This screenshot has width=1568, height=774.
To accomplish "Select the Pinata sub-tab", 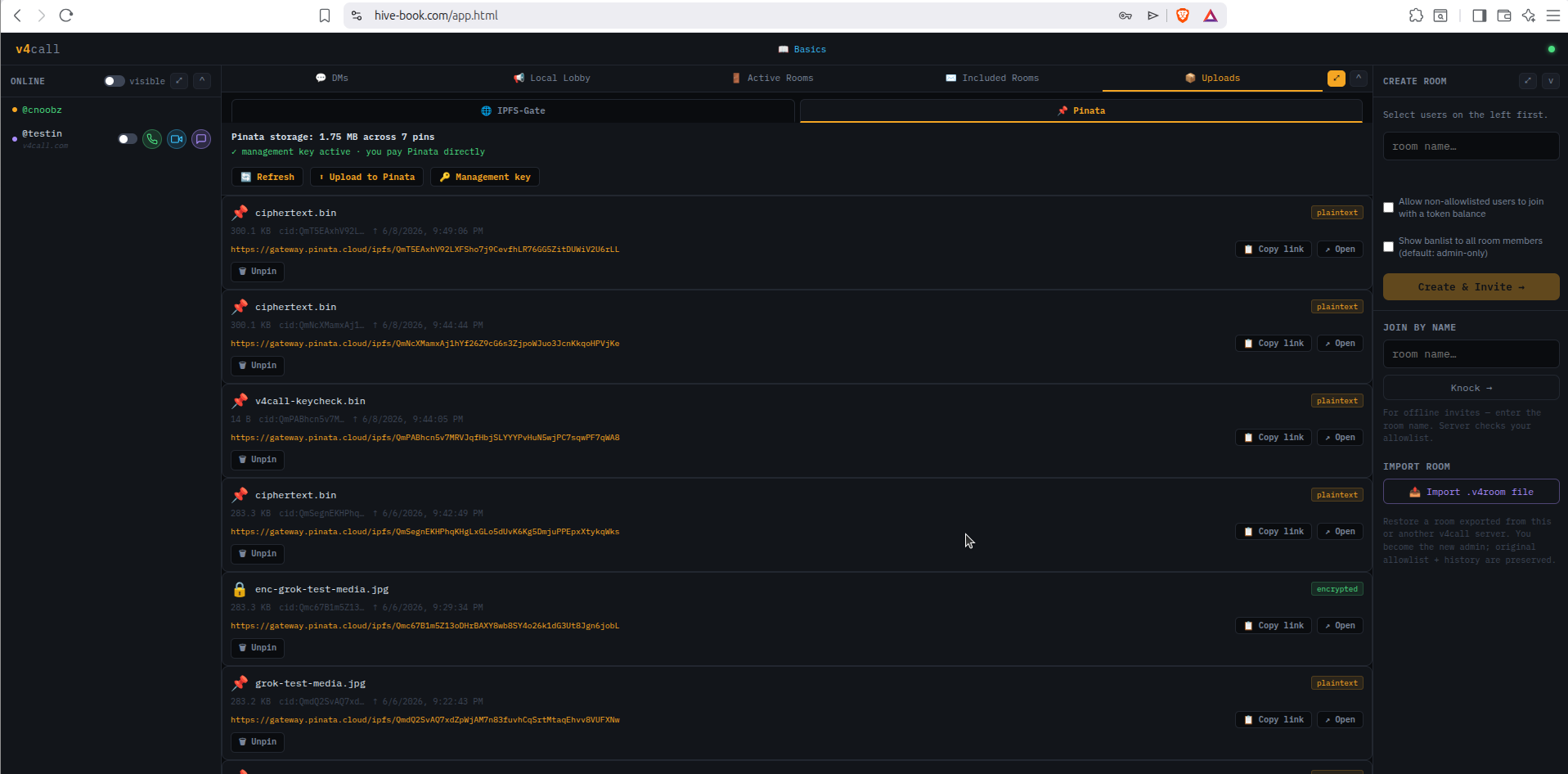I will point(1081,110).
